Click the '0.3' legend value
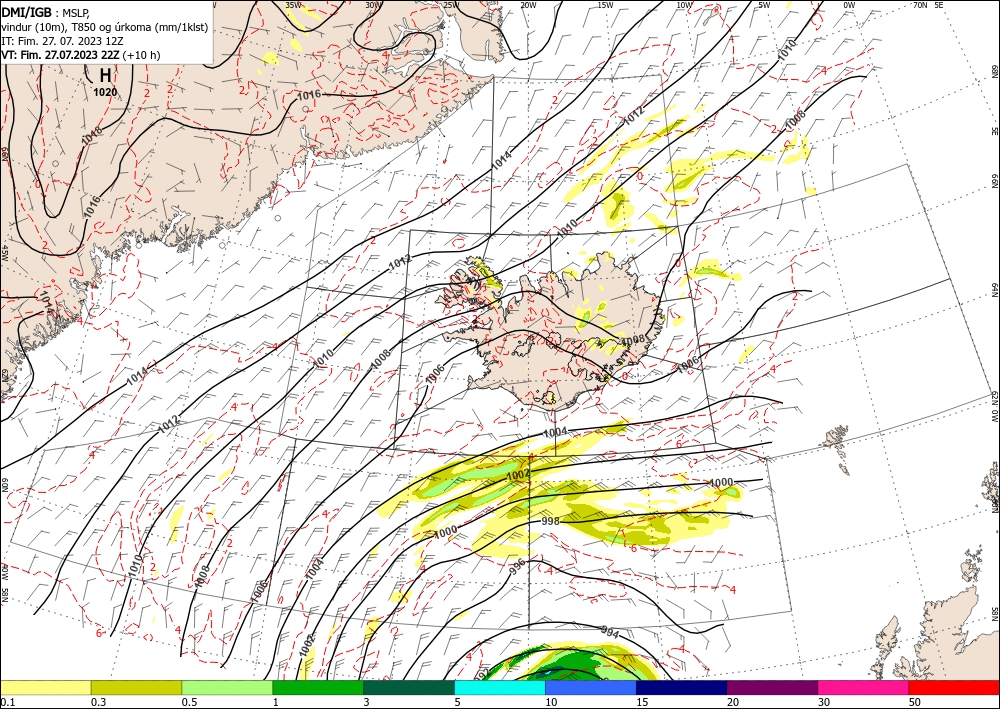Image resolution: width=1000 pixels, height=709 pixels. [98, 702]
